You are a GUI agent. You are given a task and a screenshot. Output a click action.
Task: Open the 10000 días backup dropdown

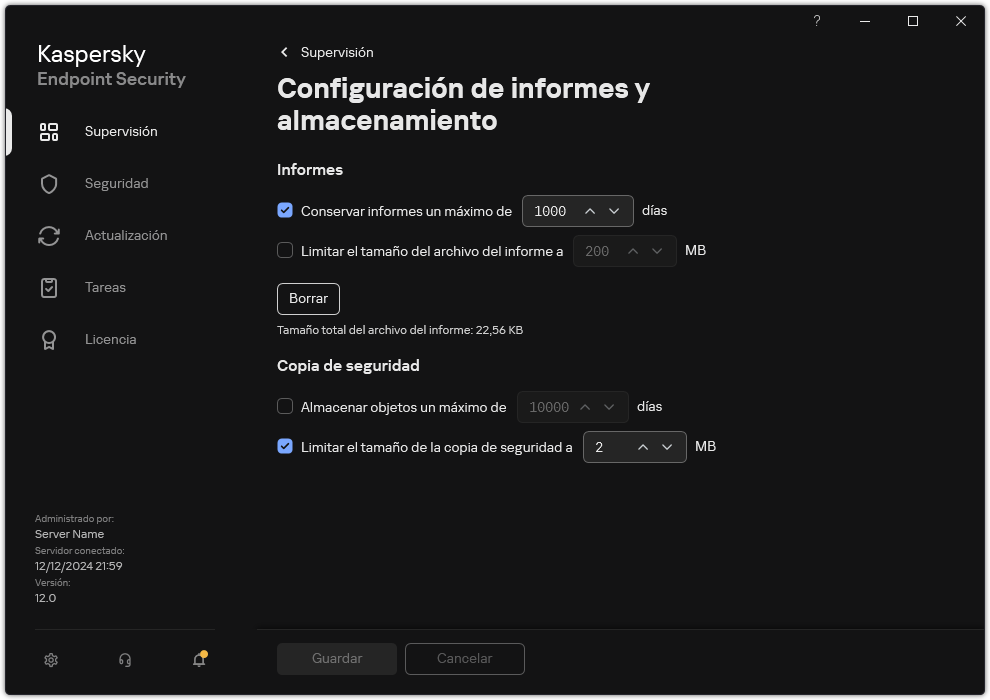point(610,407)
